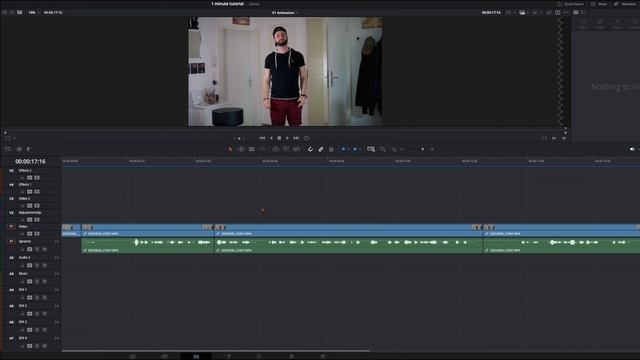Click the Stop transport button
This screenshot has height=360, width=640.
tap(279, 138)
